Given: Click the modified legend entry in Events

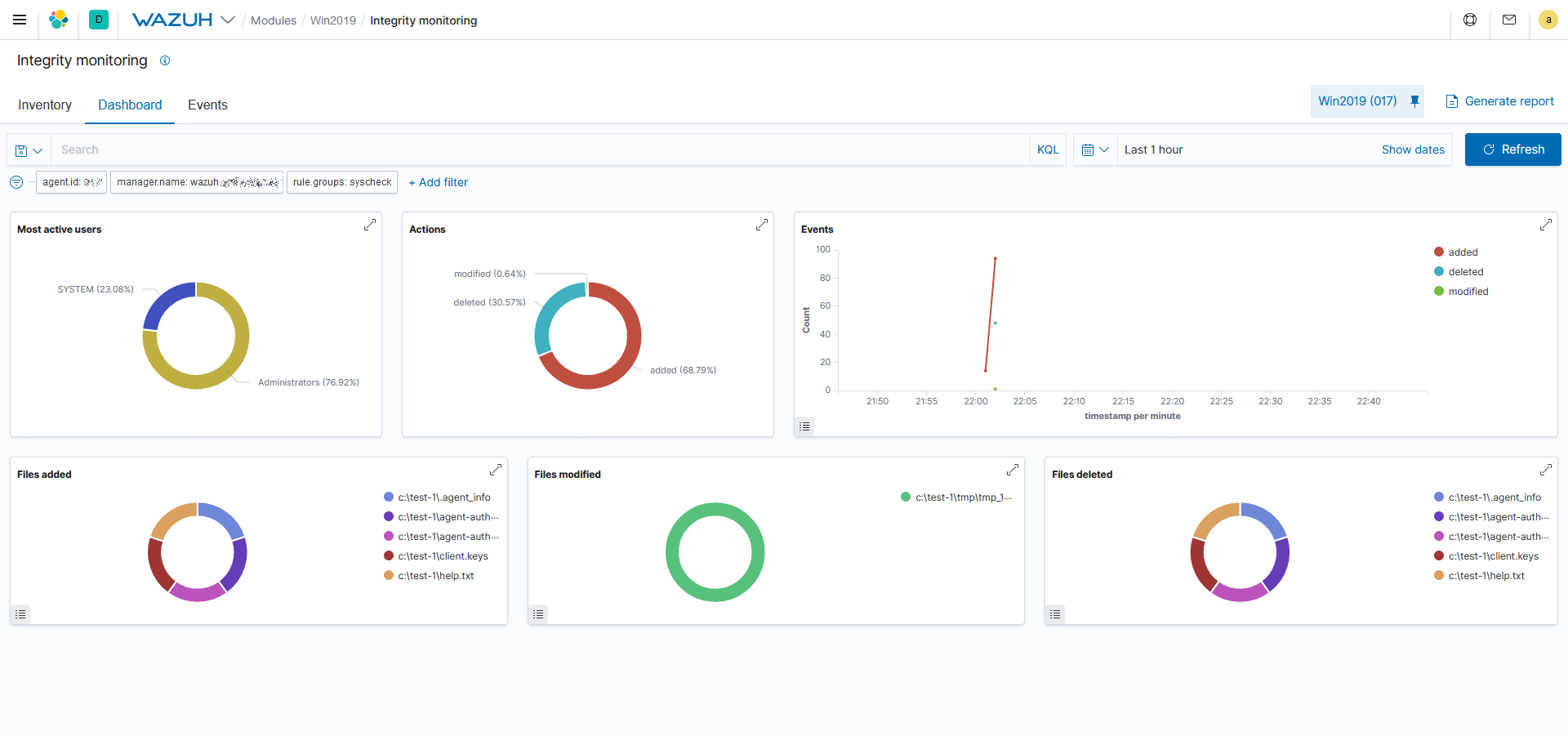Looking at the screenshot, I should pos(1461,292).
